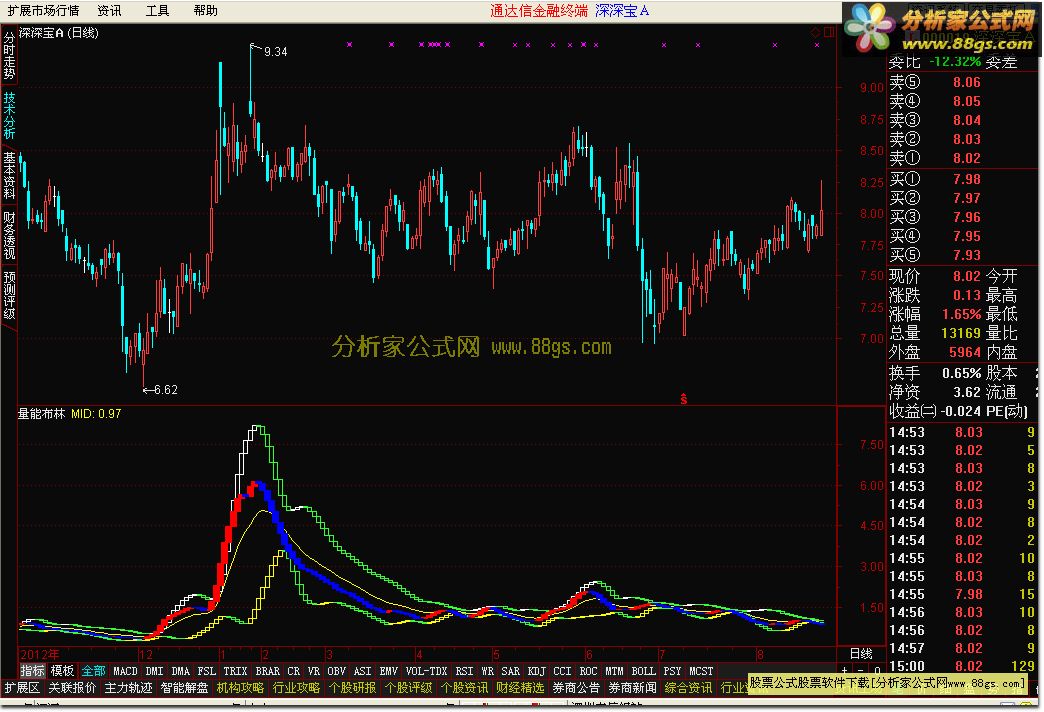Apply the MTM indicator
Image resolution: width=1044 pixels, height=712 pixels.
[x=615, y=671]
